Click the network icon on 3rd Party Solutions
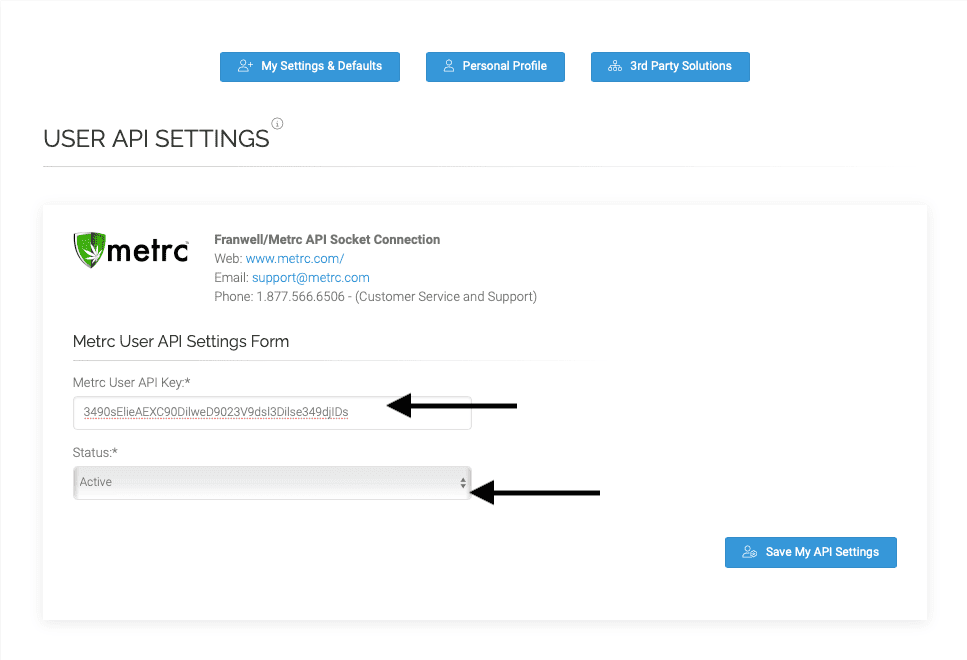The height and width of the screenshot is (660, 967). click(615, 66)
